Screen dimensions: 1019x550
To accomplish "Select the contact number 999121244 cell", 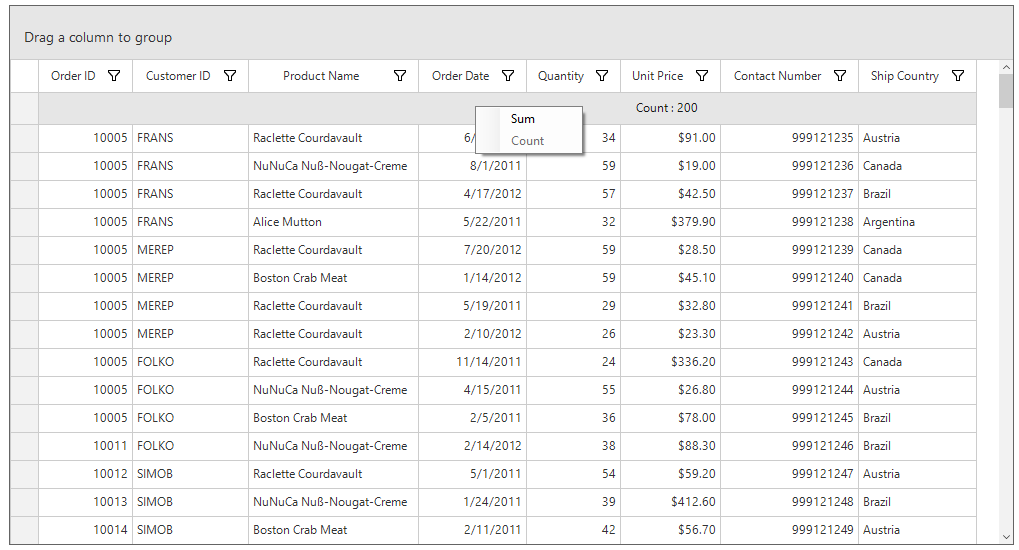I will [789, 390].
